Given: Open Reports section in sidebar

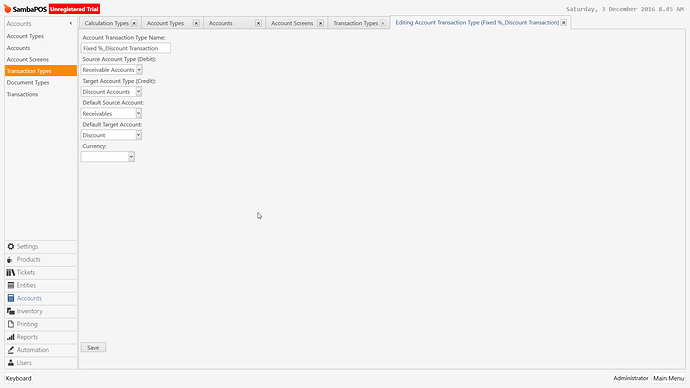Looking at the screenshot, I should tap(40, 337).
